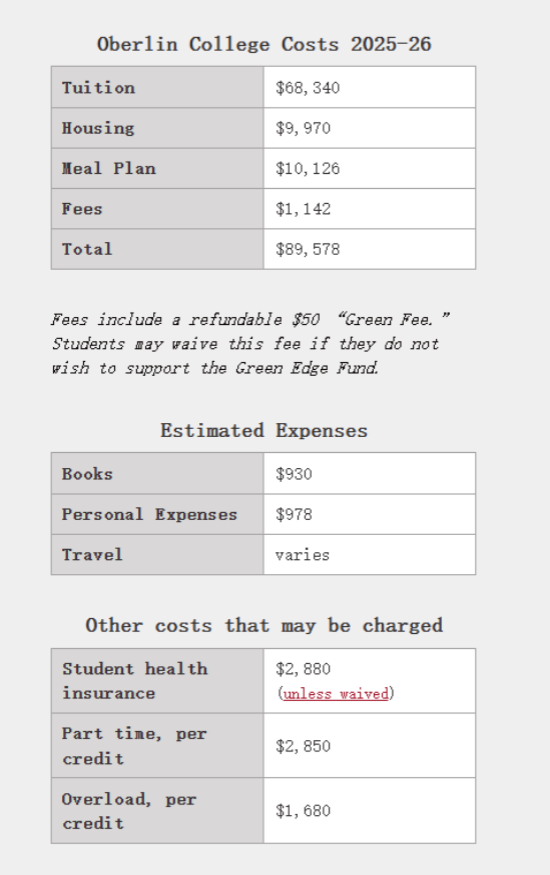Screen dimensions: 550x875
Task: Click the Part time per credit label
Action: pos(134,746)
